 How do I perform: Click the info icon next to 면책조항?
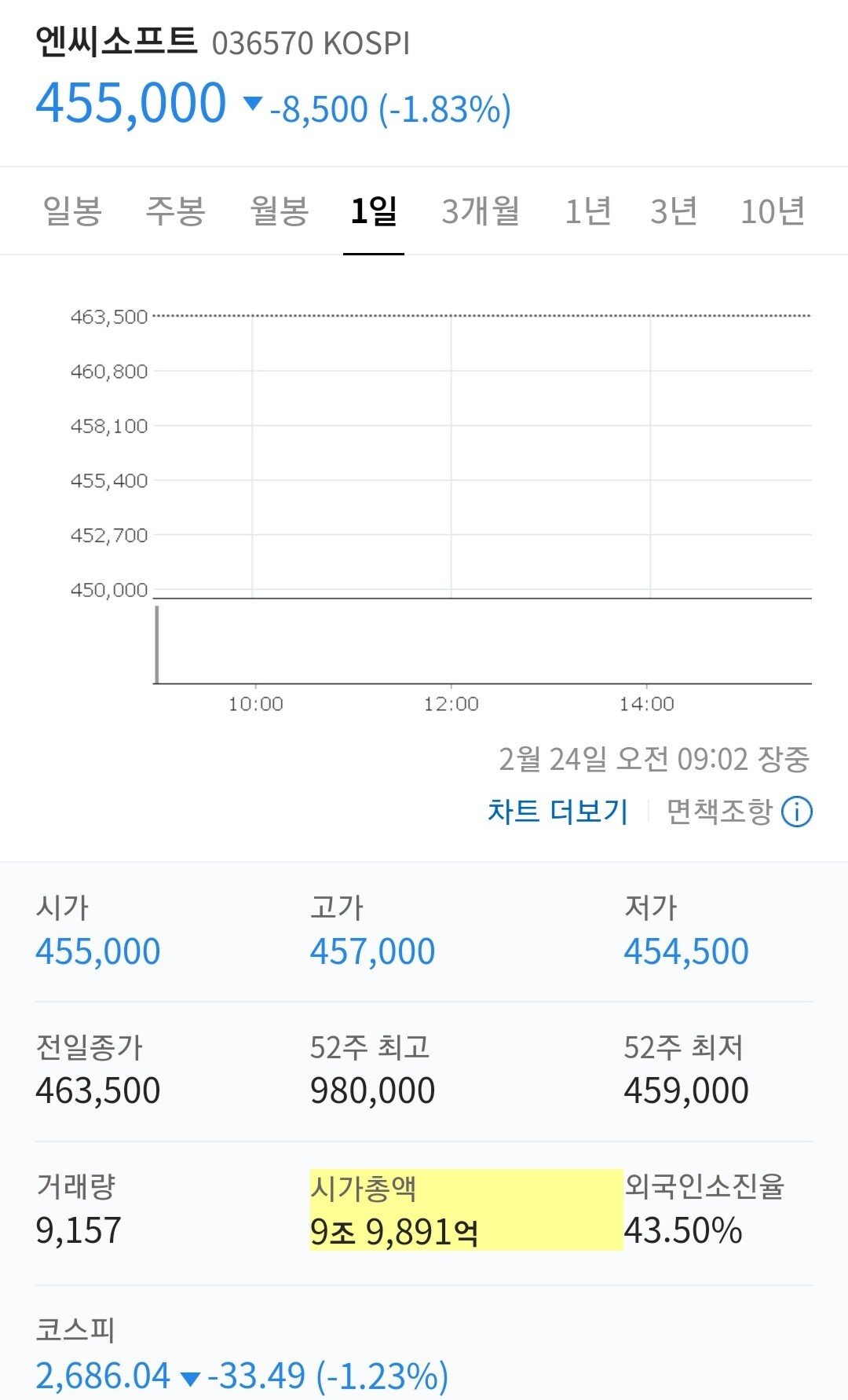(797, 812)
